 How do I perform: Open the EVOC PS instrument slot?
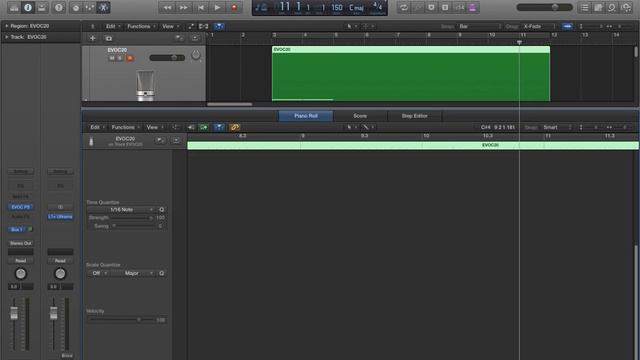coord(20,207)
